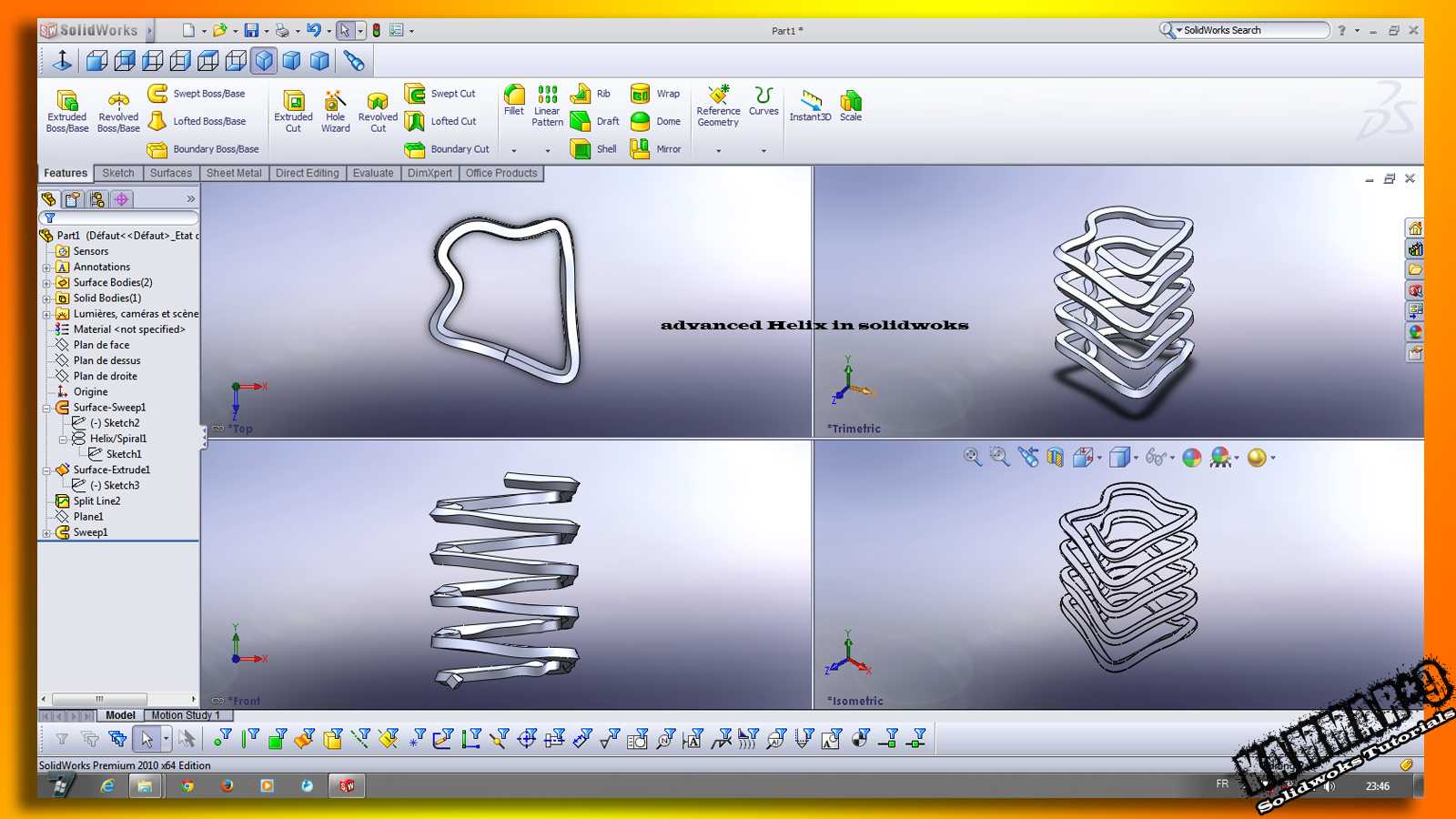Collapse the Surface-Extrude1 node
1456x819 pixels.
pyautogui.click(x=46, y=470)
